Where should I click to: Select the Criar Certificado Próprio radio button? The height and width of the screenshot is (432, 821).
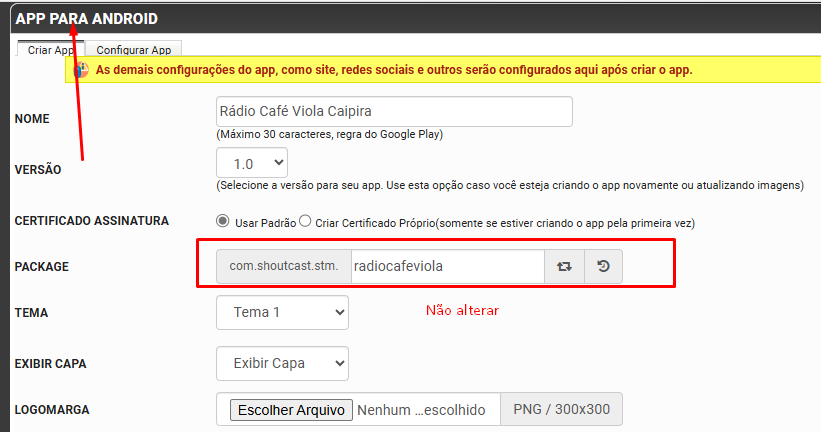tap(305, 222)
